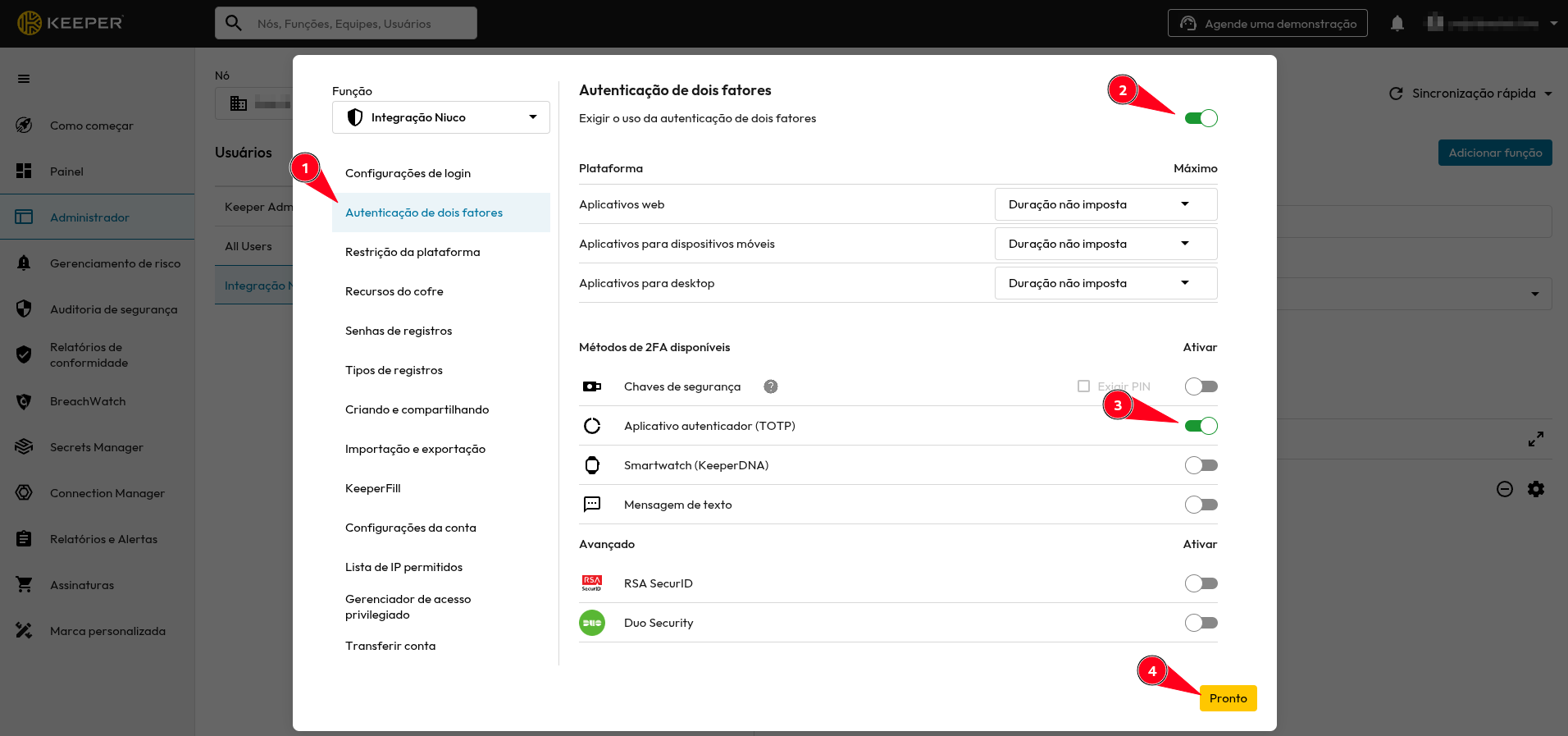Screen dimensions: 1568x736
Task: Enable RSA SecurID toggle
Action: (x=1201, y=583)
